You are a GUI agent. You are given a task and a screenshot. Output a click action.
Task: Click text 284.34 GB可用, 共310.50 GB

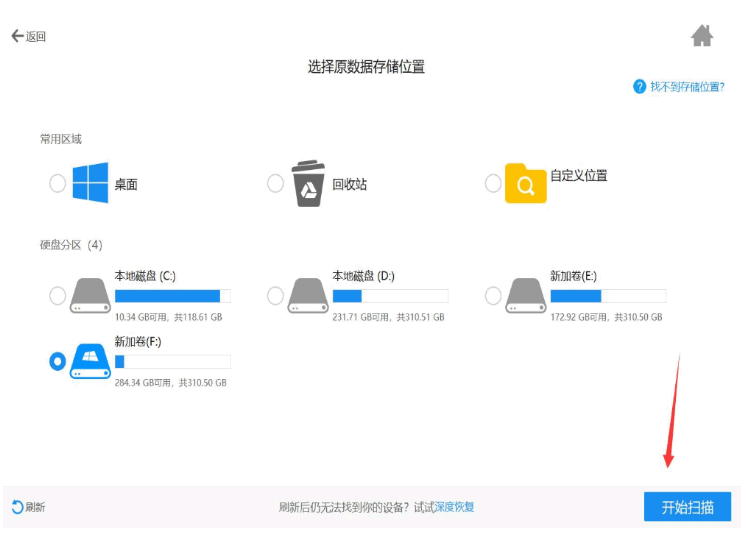coord(171,383)
